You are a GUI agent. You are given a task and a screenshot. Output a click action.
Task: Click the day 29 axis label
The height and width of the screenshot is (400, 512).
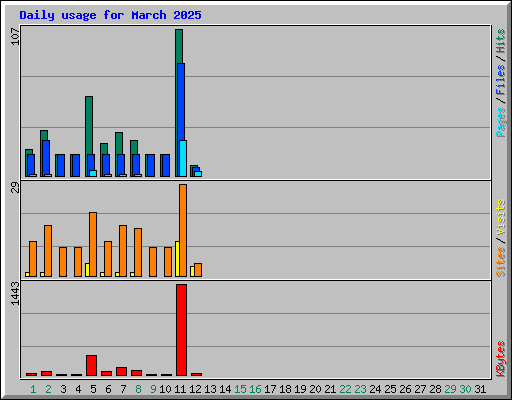click(450, 389)
